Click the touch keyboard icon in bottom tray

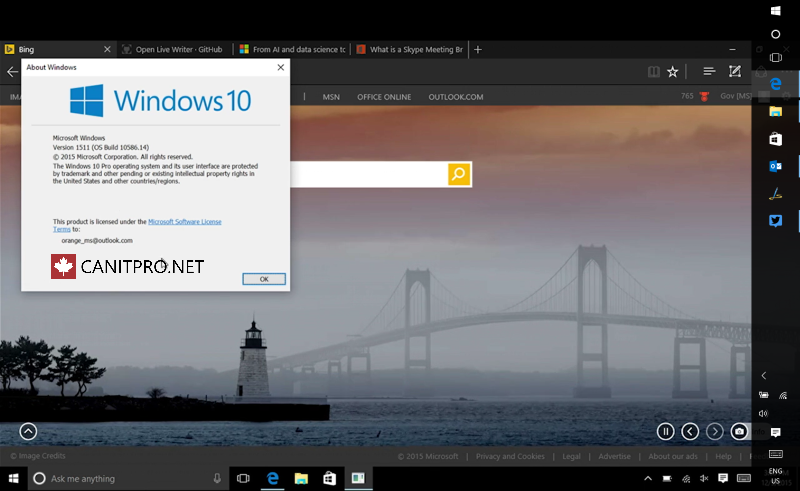click(x=743, y=478)
